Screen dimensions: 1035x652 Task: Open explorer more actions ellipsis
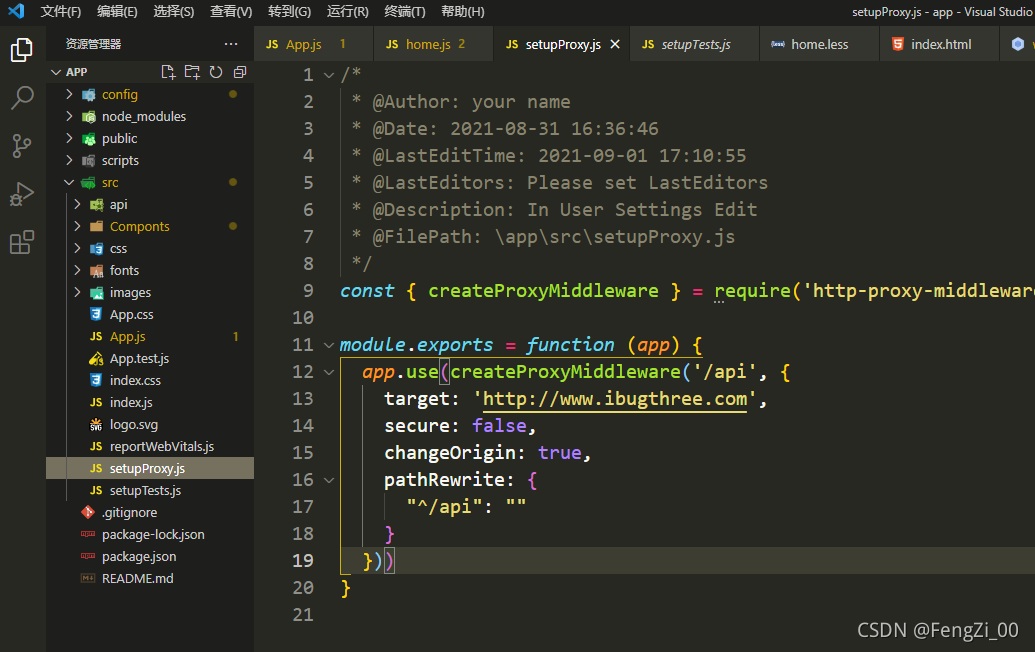tap(230, 44)
